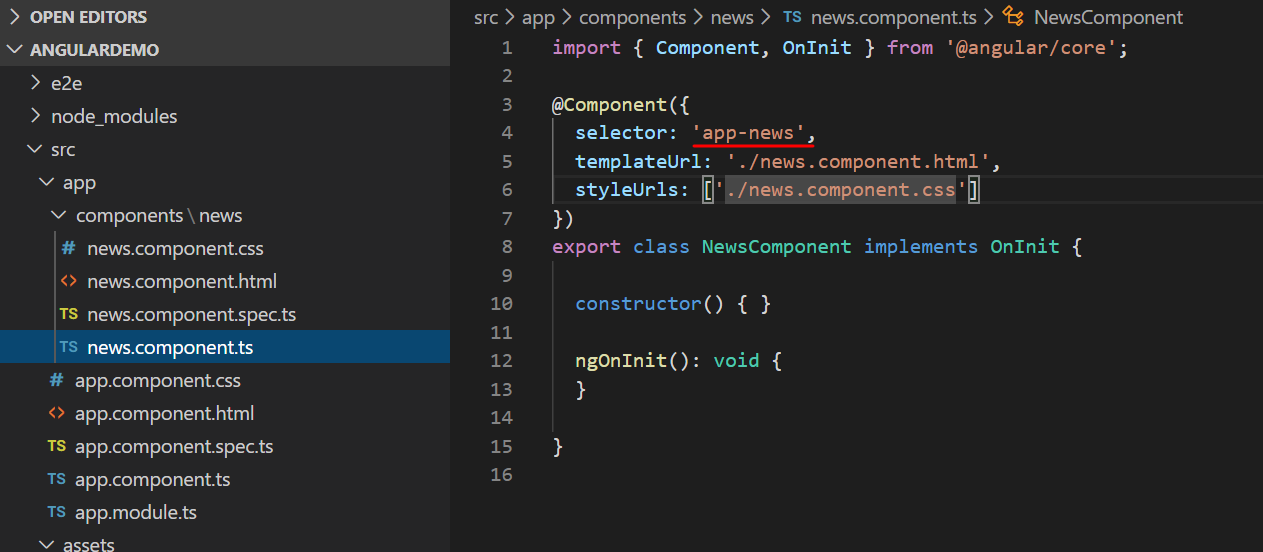Click the TS icon of app.module.ts
Viewport: 1263px width, 552px height.
[56, 512]
